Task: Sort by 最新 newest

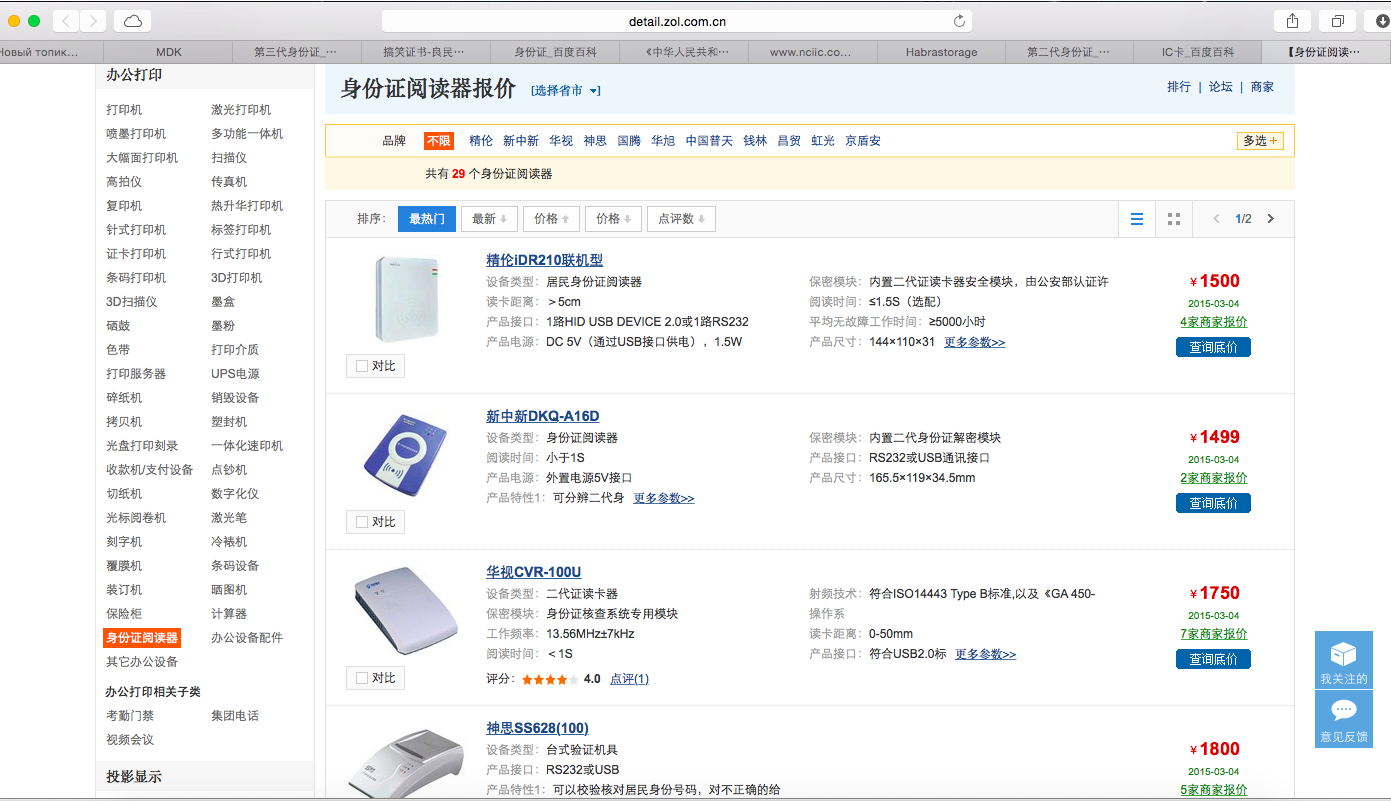Action: pyautogui.click(x=489, y=219)
